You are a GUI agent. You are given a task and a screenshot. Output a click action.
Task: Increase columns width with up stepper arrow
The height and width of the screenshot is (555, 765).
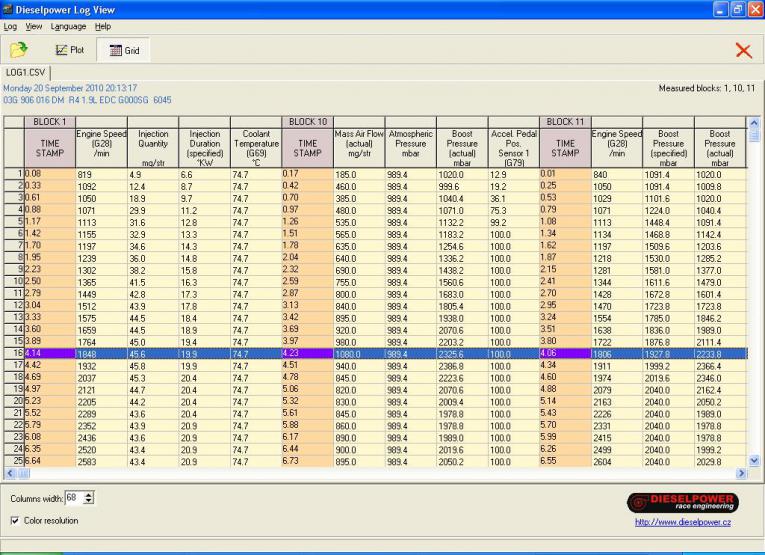point(88,495)
